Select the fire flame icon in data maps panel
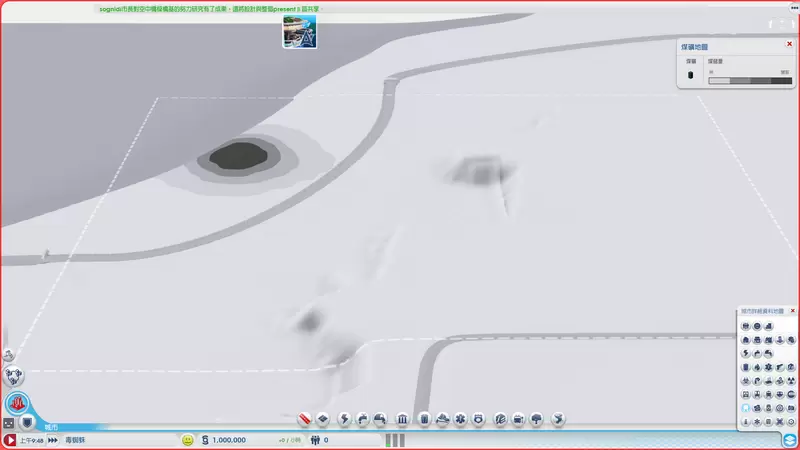The width and height of the screenshot is (800, 450). click(x=757, y=367)
